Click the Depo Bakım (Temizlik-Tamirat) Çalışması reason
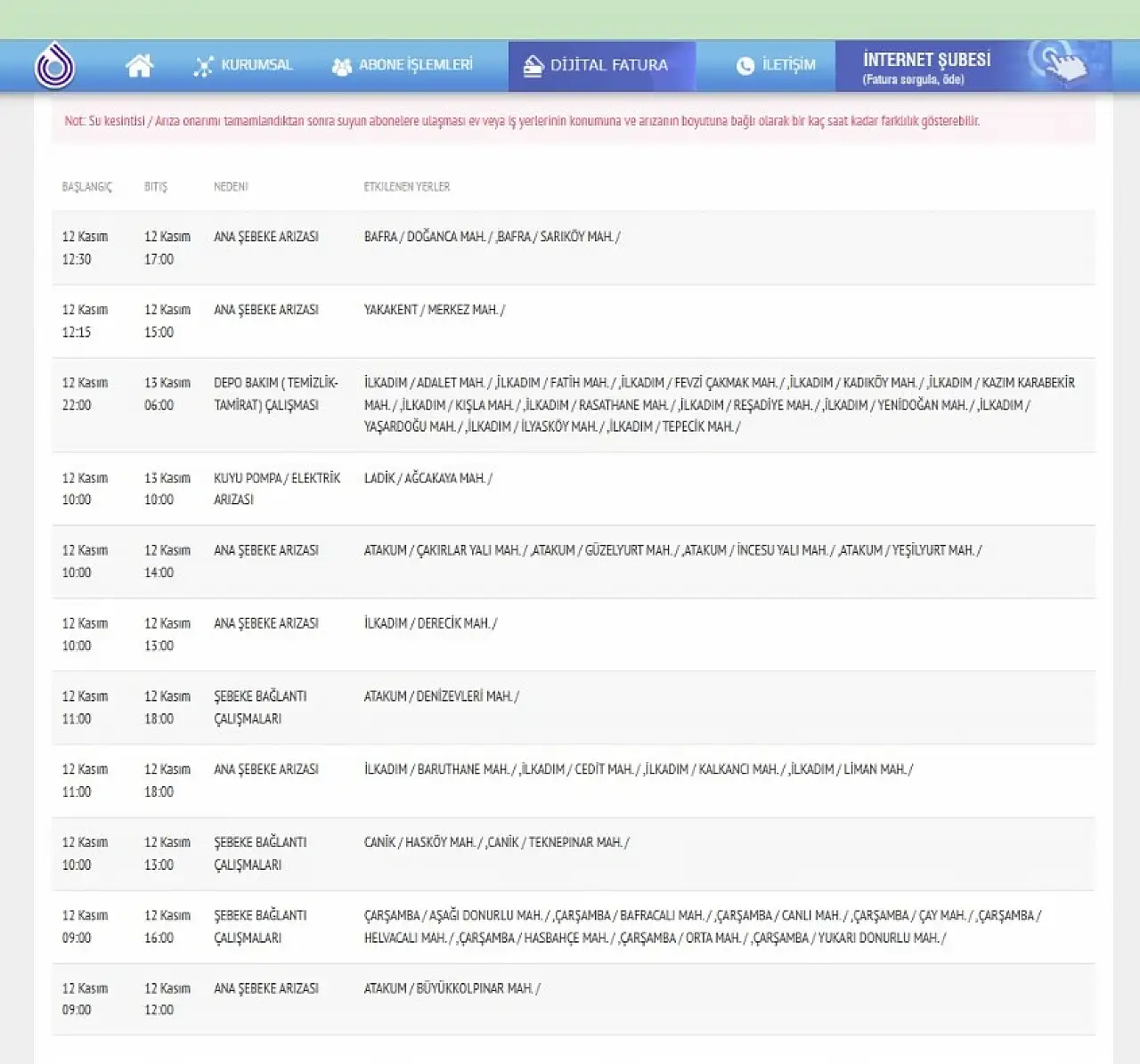 pos(276,394)
